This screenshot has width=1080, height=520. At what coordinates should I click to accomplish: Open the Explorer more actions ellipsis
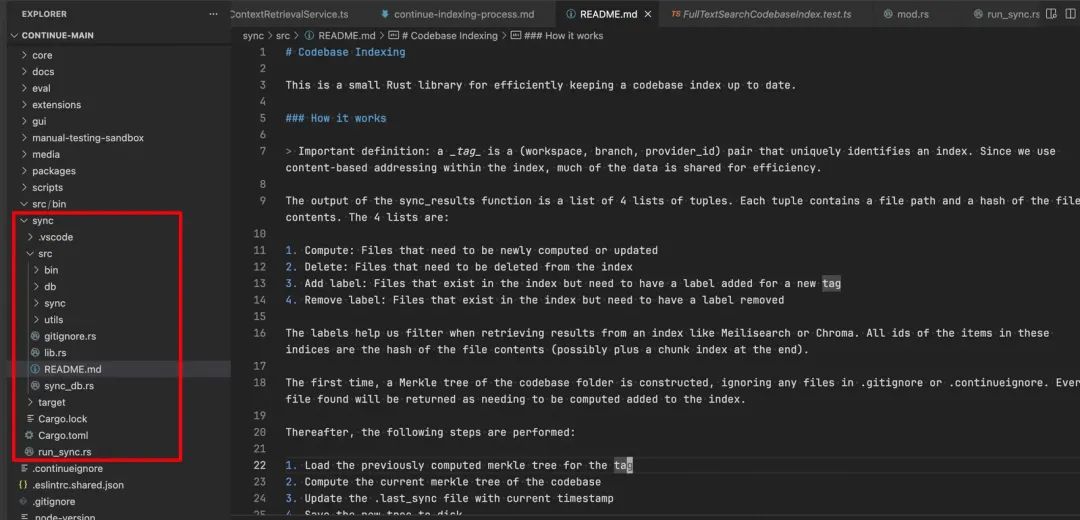click(x=214, y=14)
